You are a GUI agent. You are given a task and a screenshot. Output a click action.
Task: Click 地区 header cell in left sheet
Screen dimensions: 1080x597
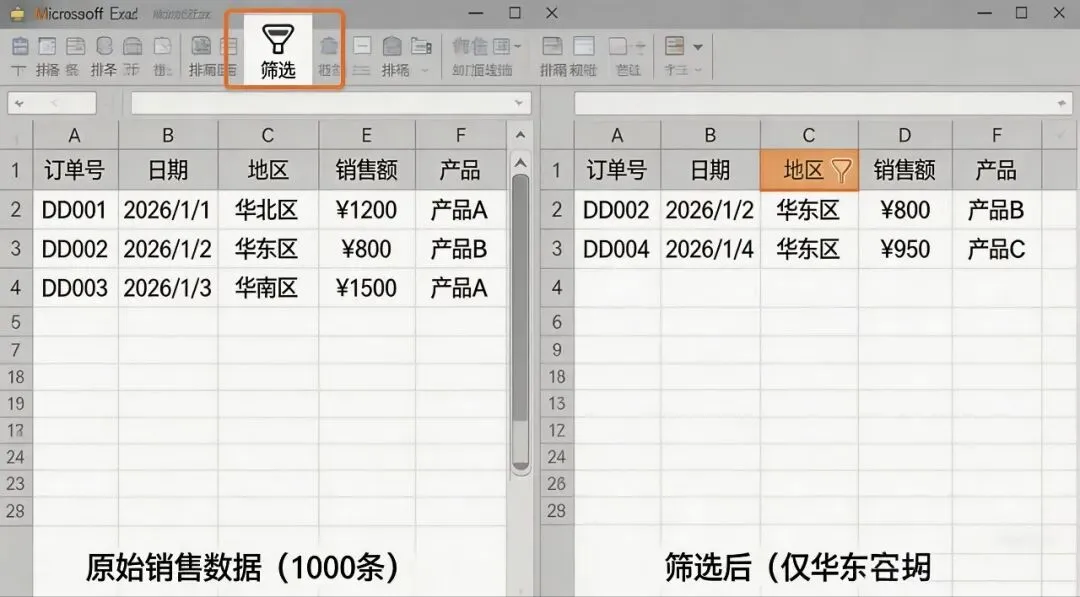pyautogui.click(x=268, y=170)
